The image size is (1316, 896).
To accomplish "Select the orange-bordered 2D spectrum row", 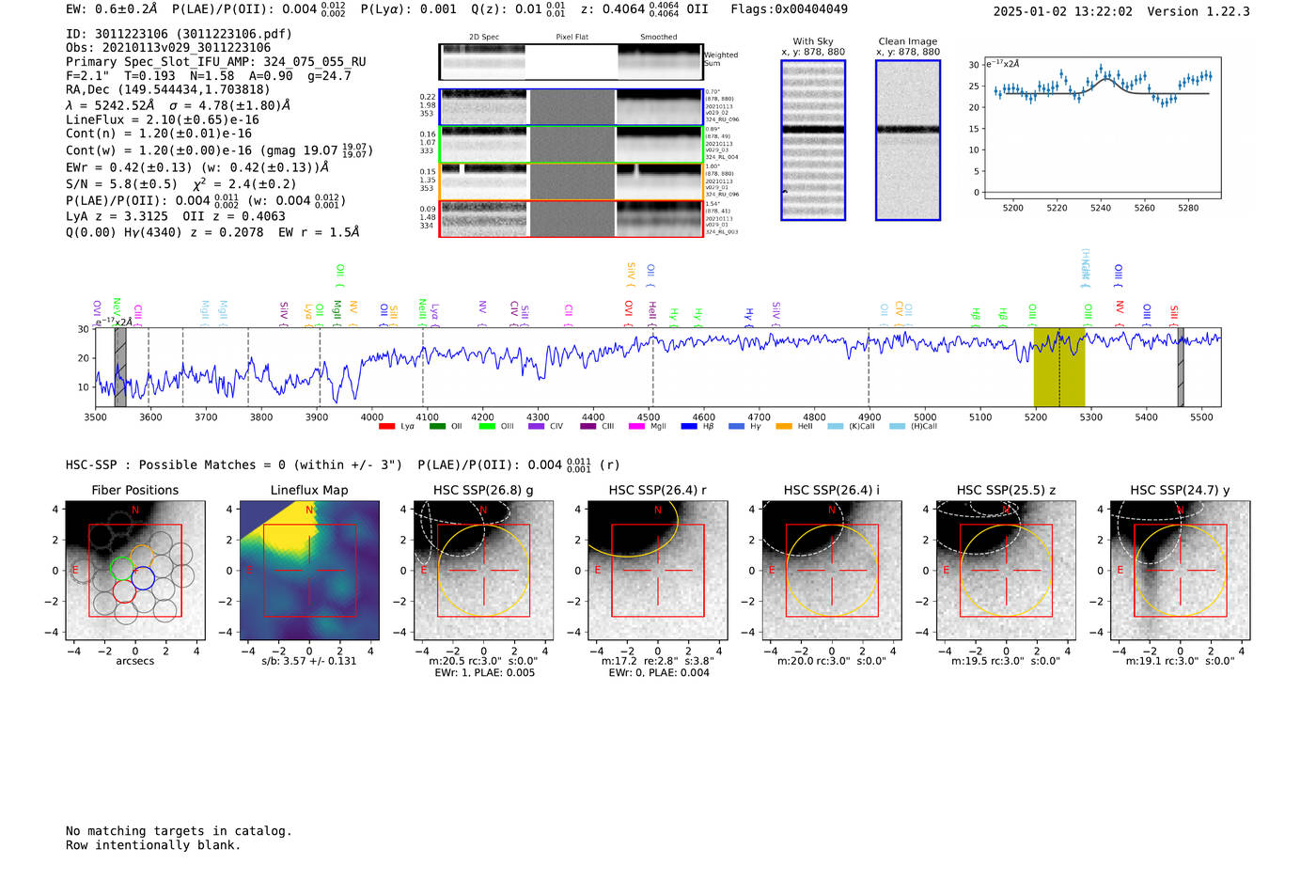I will point(572,181).
